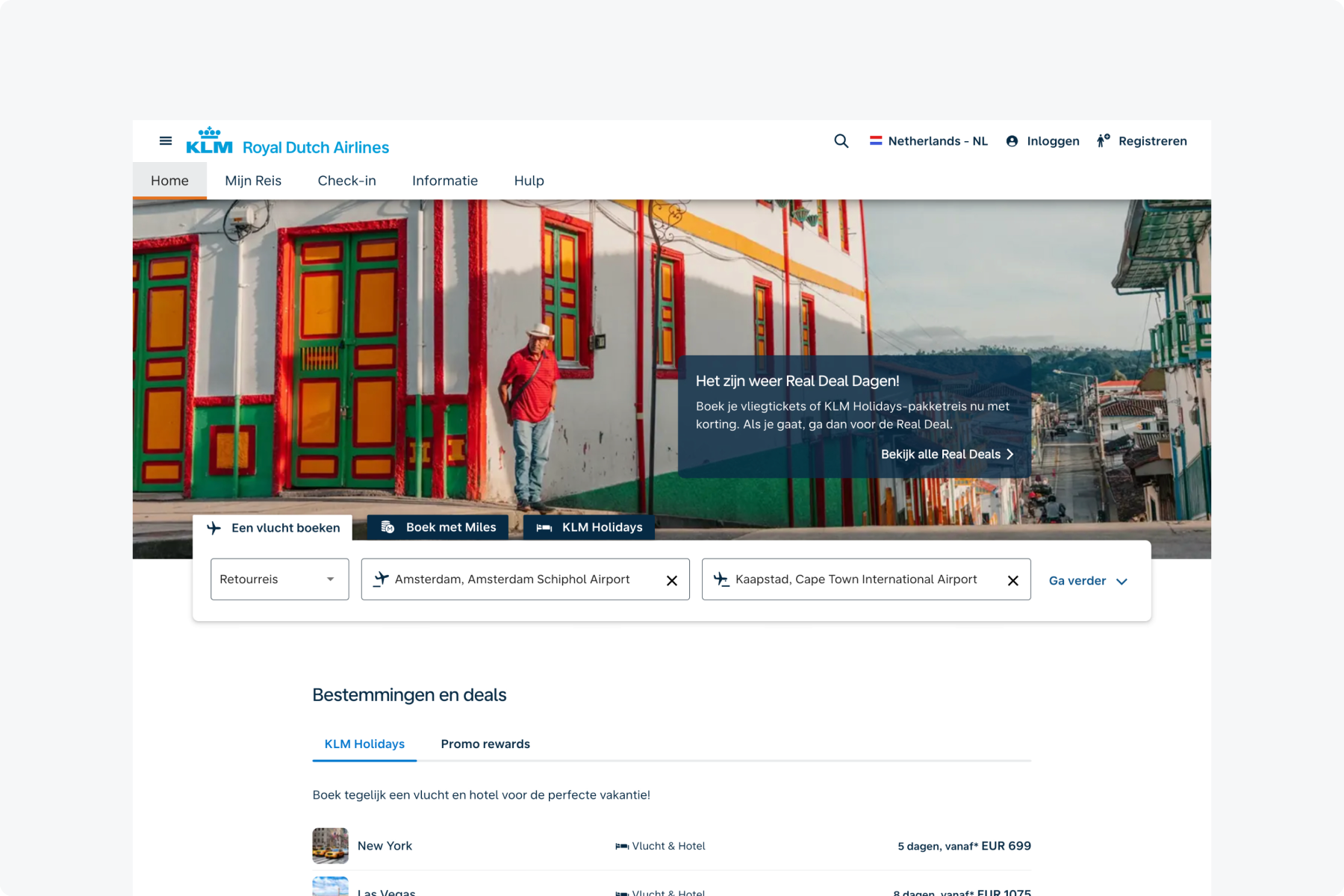Click the New York bed icon
1344x896 pixels.
(x=621, y=846)
